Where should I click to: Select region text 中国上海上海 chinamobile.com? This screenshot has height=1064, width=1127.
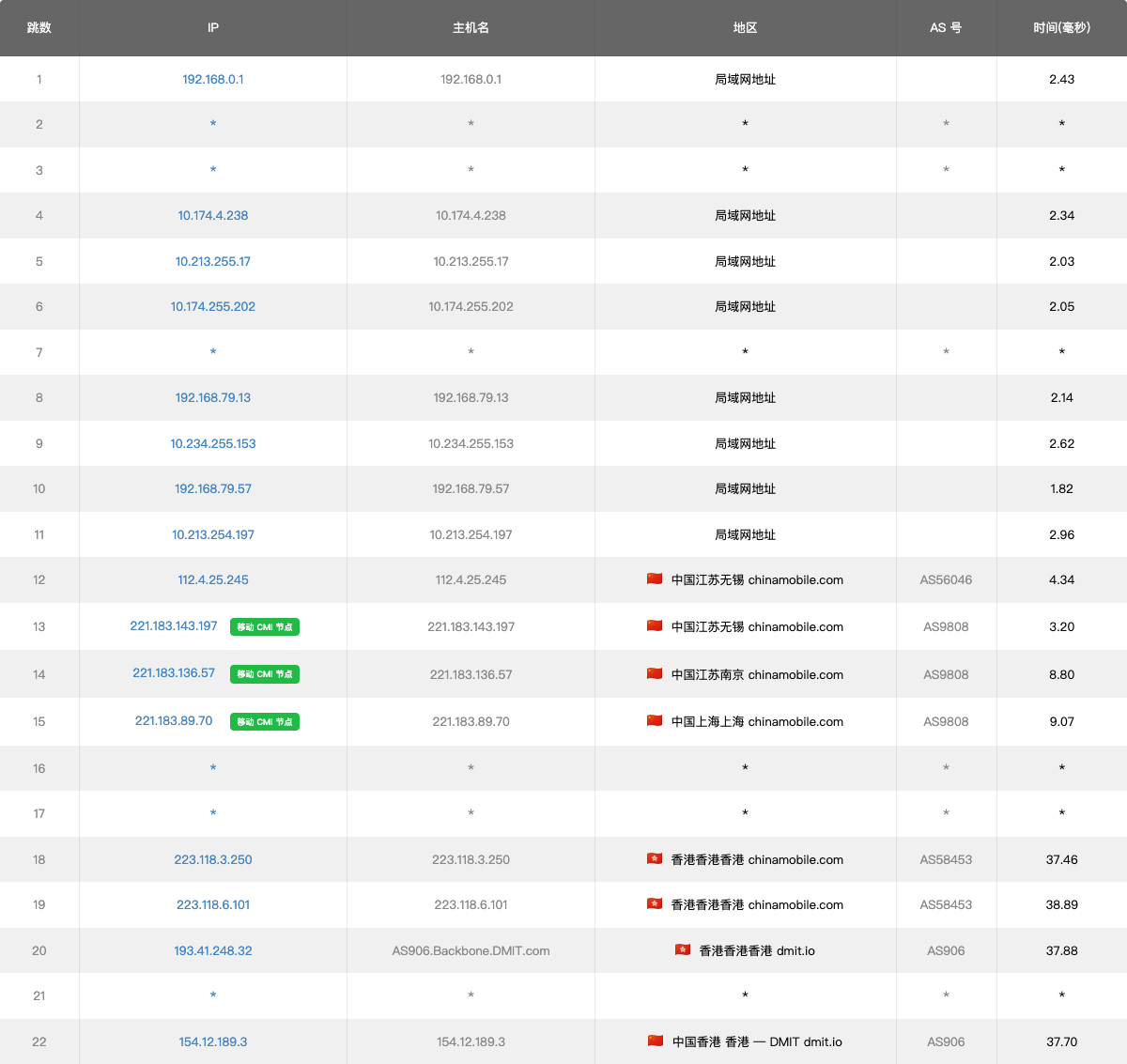point(757,721)
